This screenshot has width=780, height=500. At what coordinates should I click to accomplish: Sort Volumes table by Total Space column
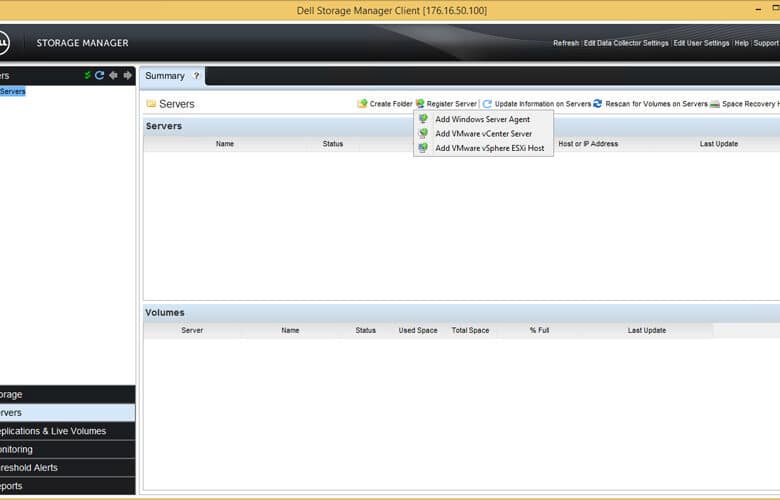pyautogui.click(x=470, y=330)
